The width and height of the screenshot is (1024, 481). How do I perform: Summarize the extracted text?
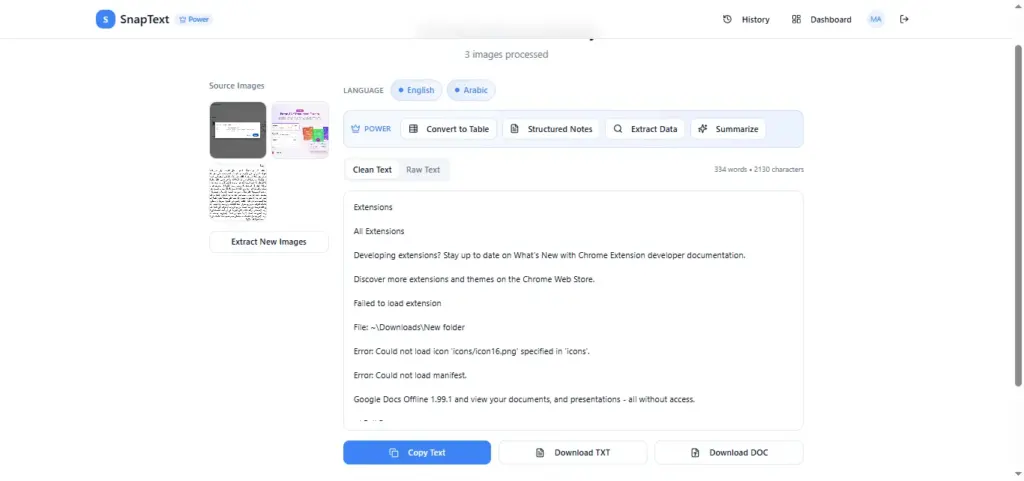point(728,129)
